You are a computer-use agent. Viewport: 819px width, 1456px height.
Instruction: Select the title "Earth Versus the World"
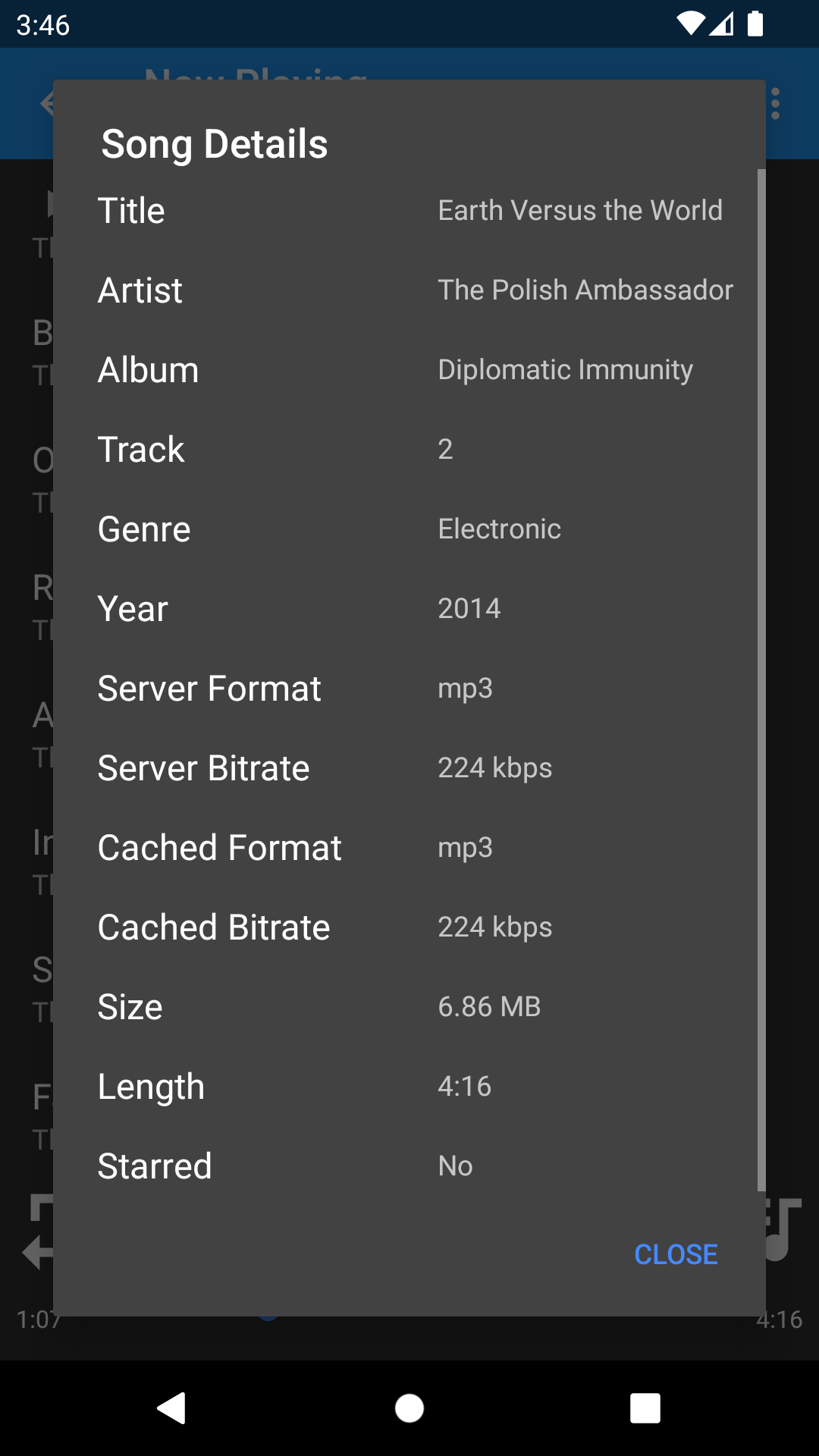pyautogui.click(x=580, y=210)
